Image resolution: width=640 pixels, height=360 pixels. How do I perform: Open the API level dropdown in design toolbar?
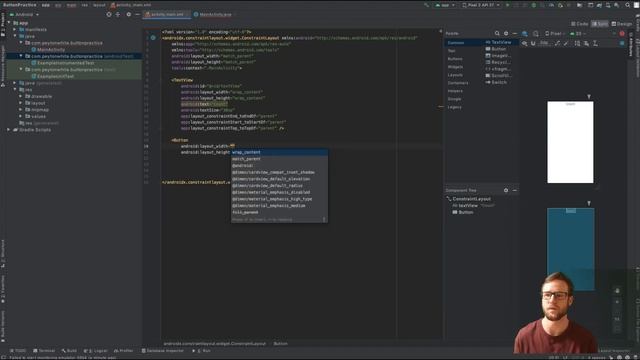(x=578, y=33)
